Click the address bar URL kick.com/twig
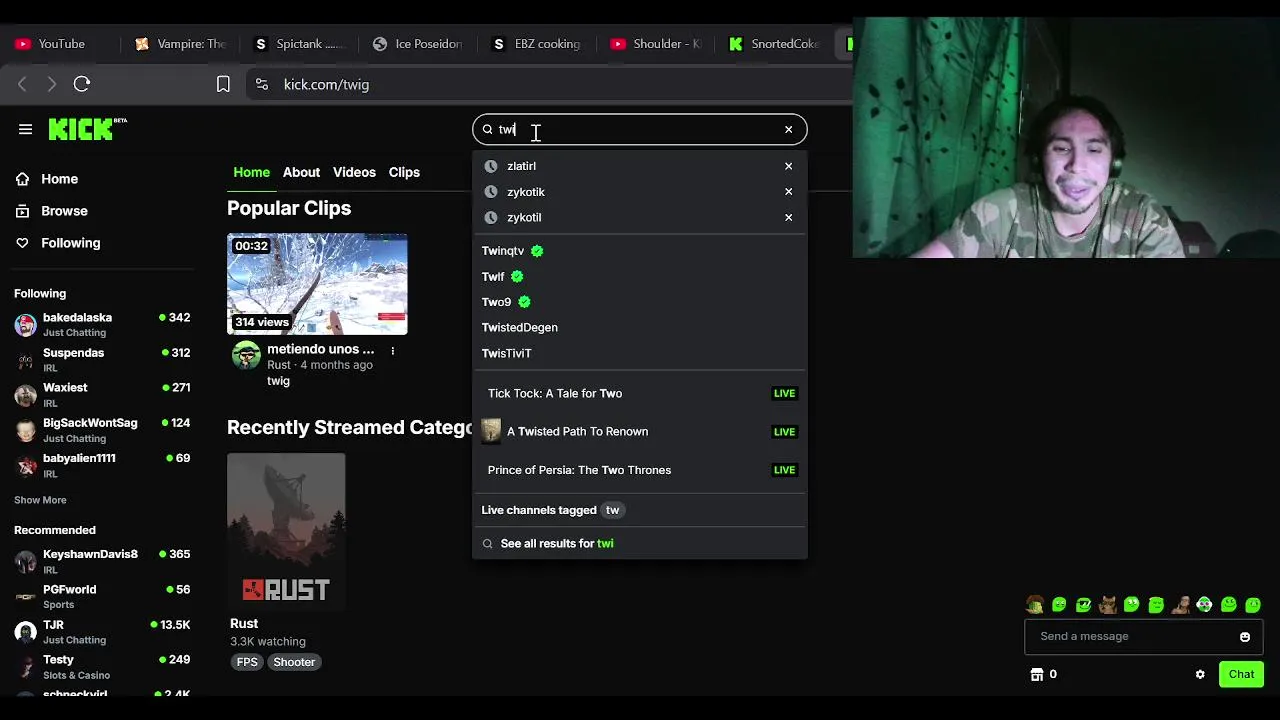 coord(326,84)
